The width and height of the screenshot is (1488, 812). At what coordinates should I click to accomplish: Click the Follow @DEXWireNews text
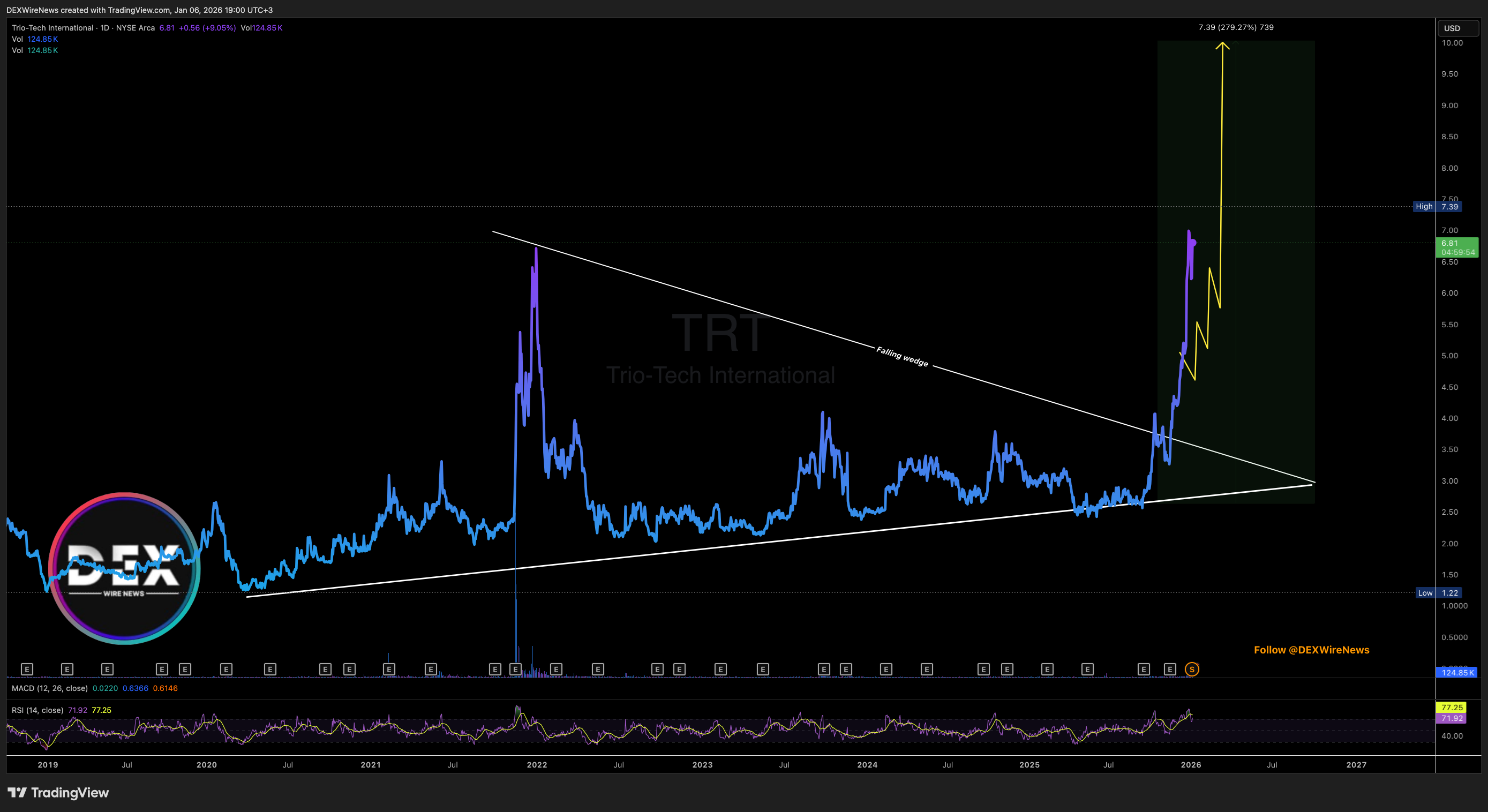click(1311, 650)
